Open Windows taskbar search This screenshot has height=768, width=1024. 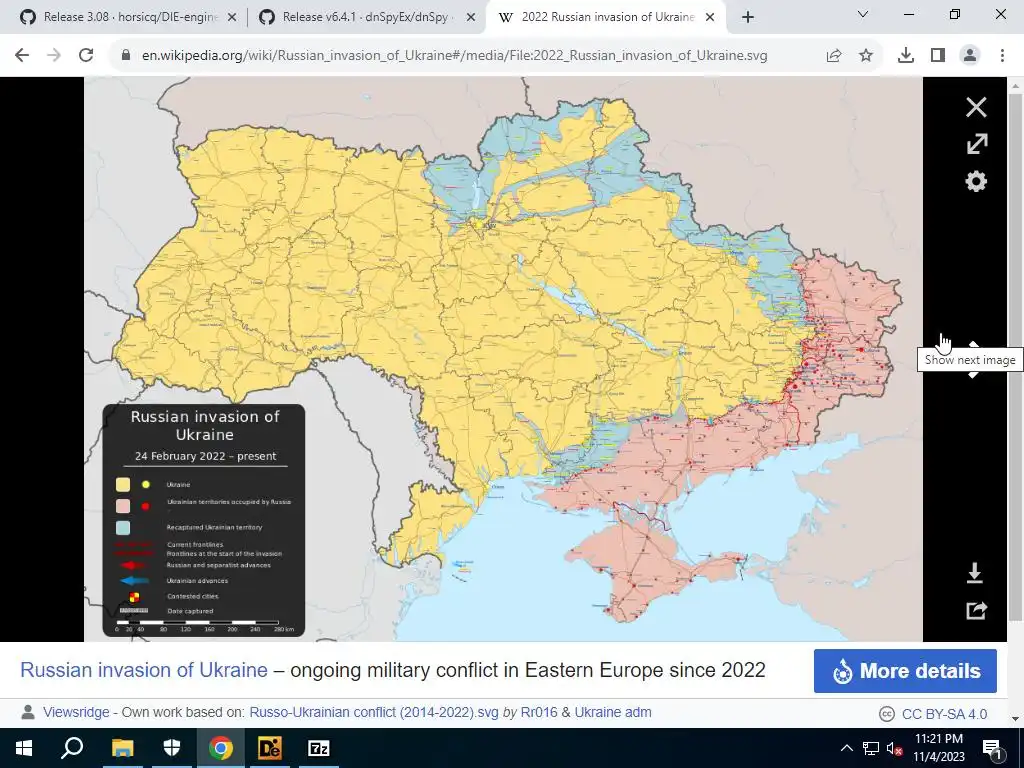pos(72,748)
